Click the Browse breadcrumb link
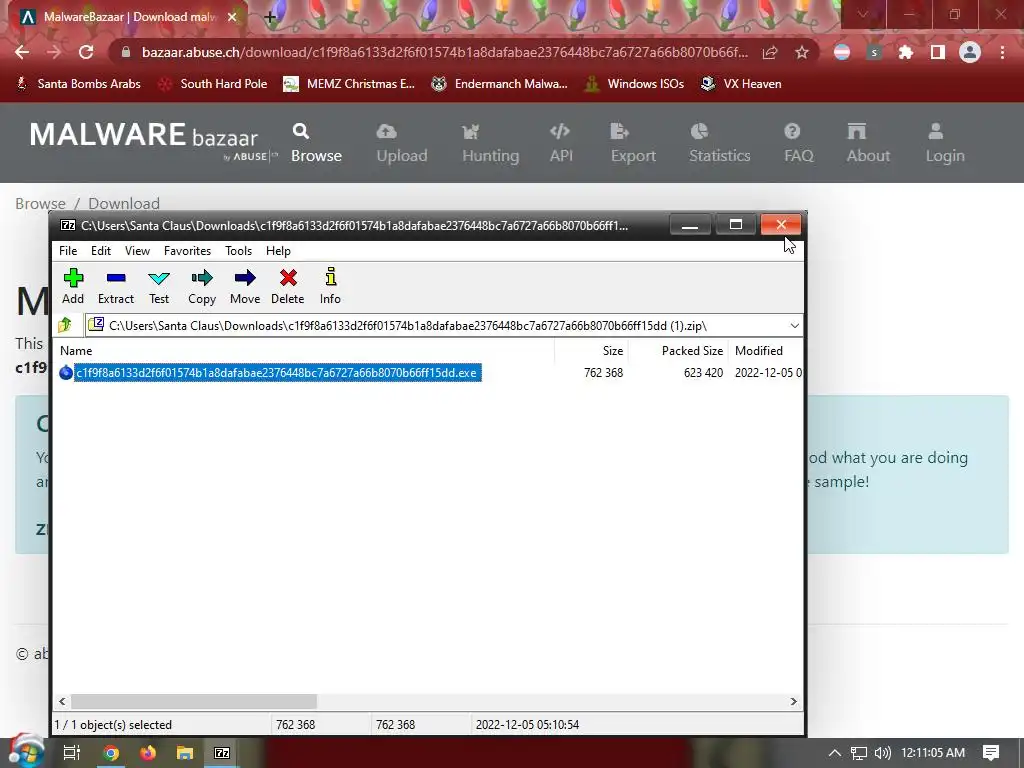1024x768 pixels. tap(40, 204)
